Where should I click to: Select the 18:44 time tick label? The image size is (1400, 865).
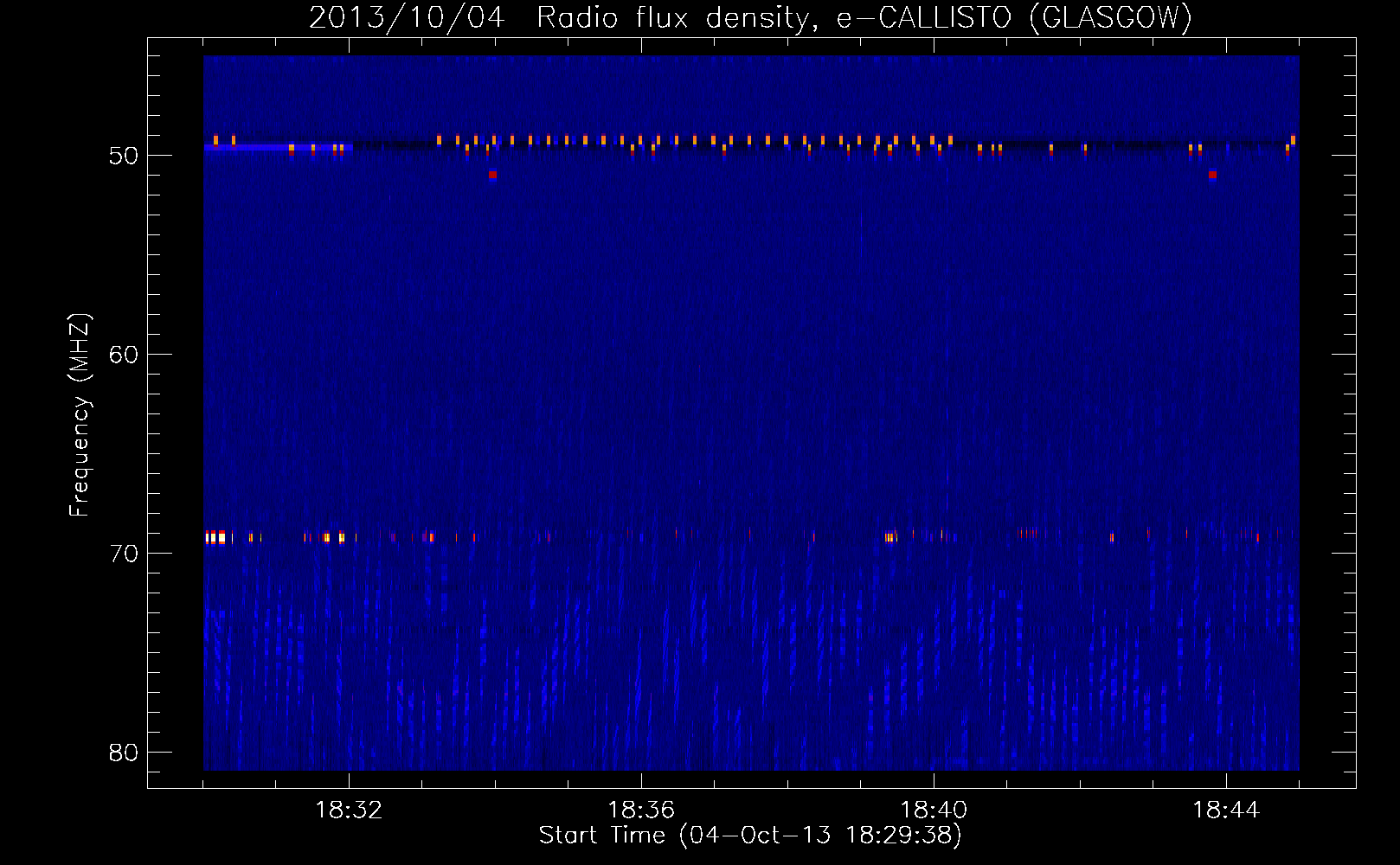[x=1226, y=811]
